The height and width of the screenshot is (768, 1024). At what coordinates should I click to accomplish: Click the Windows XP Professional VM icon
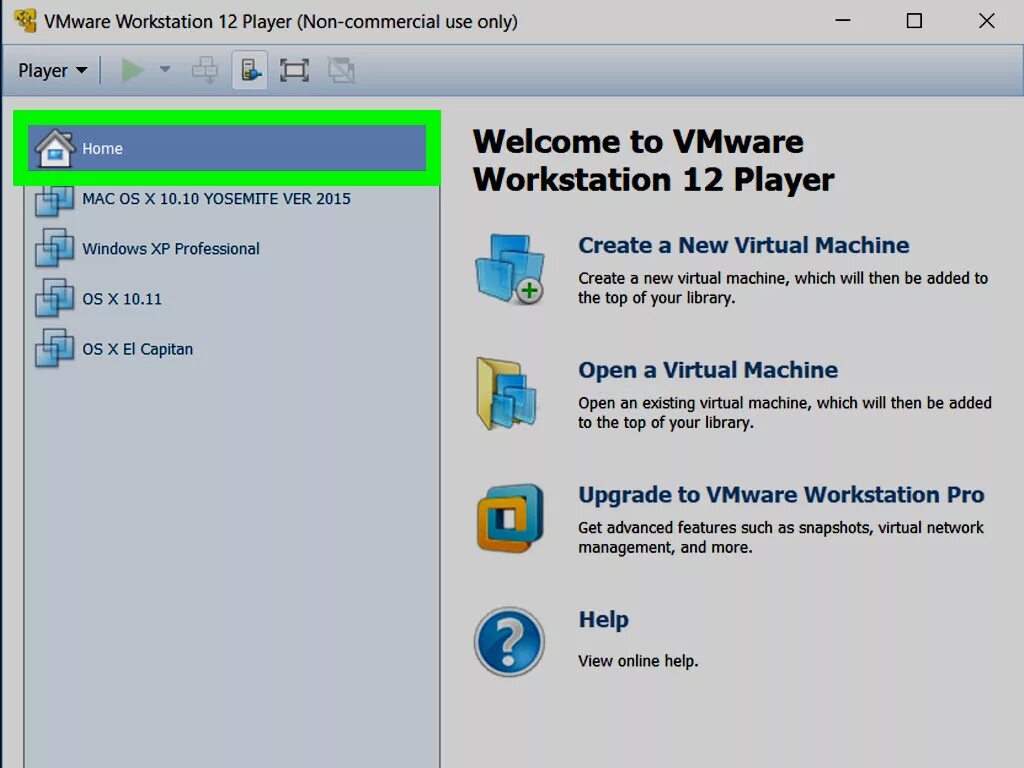(54, 248)
